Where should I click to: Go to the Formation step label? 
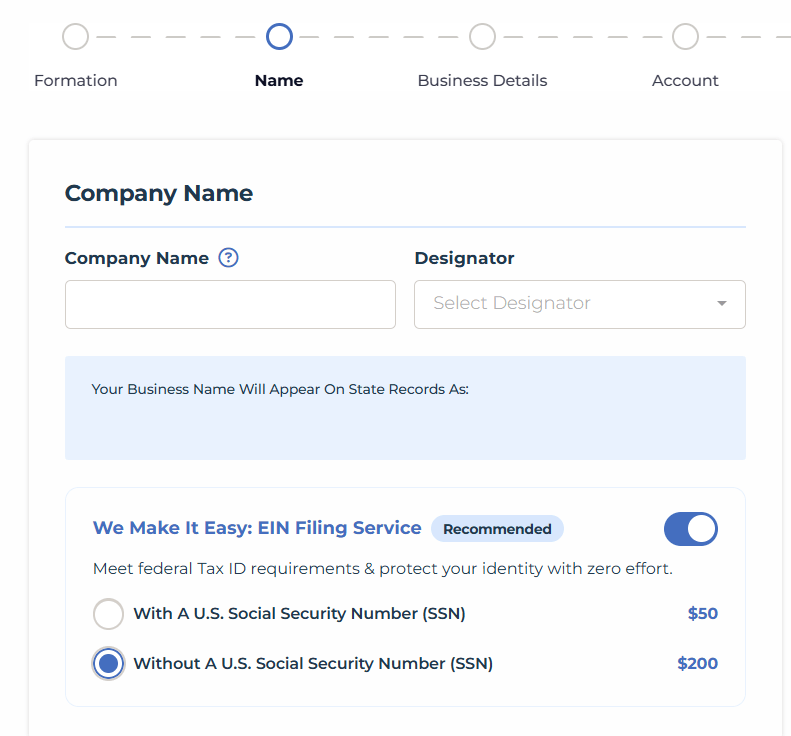[x=76, y=80]
